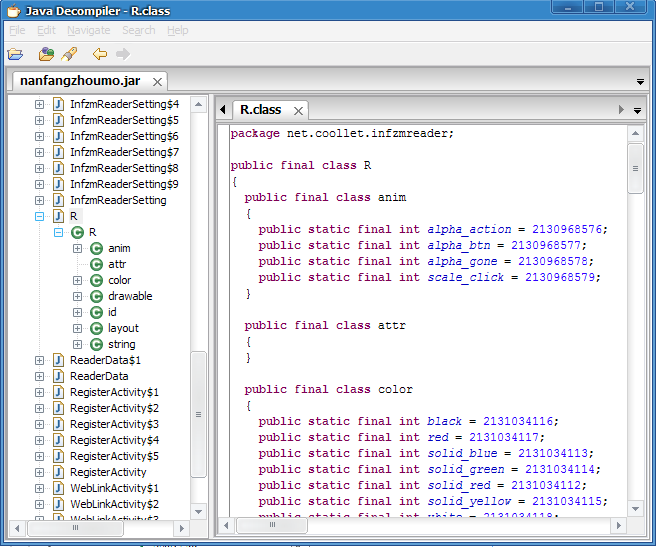Click tree panel vertical scrollbar thumb
The height and width of the screenshot is (547, 656).
199,415
